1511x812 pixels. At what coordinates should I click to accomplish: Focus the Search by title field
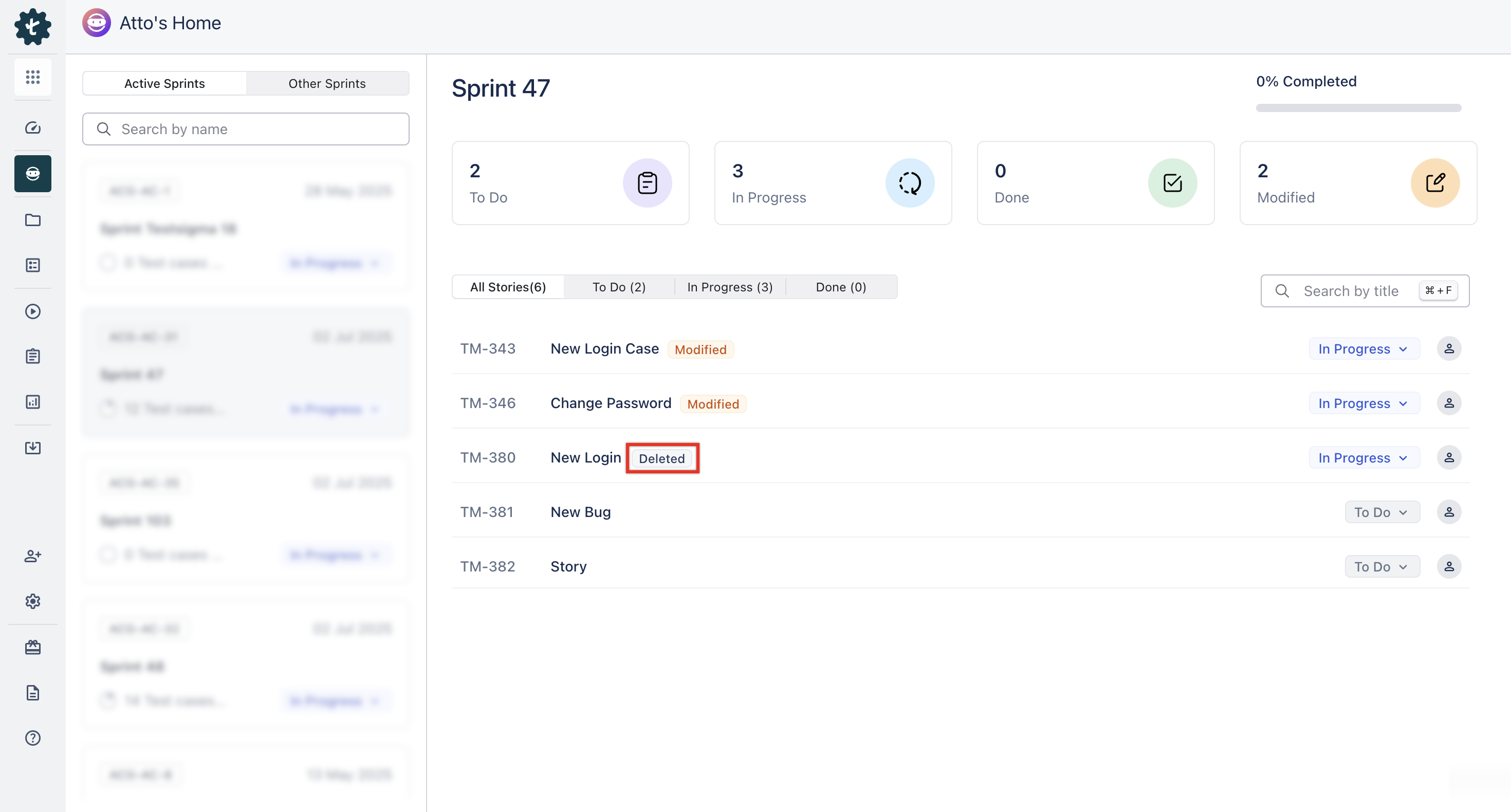(1350, 291)
